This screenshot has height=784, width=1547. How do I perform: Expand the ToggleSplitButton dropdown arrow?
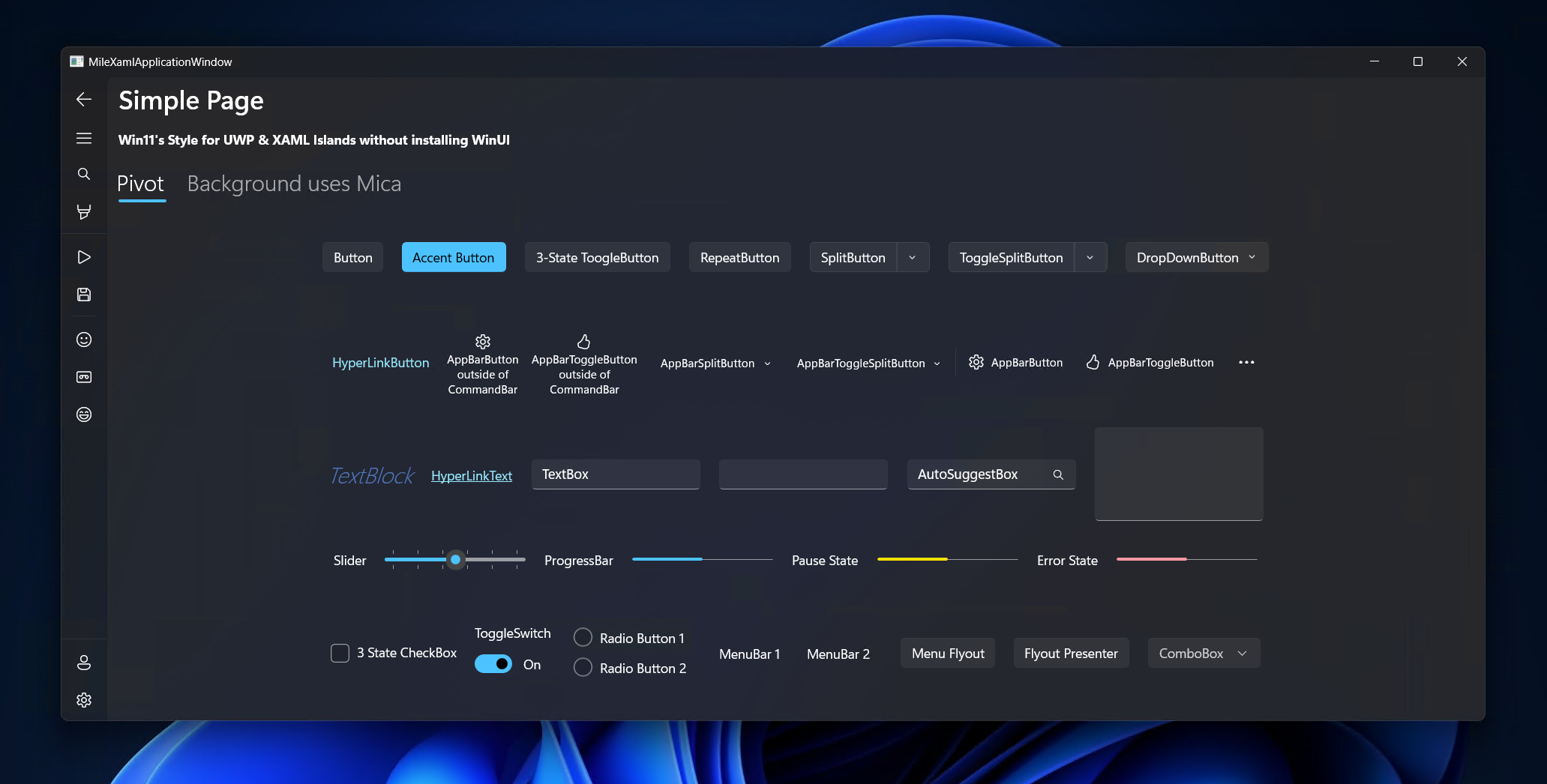[1090, 257]
